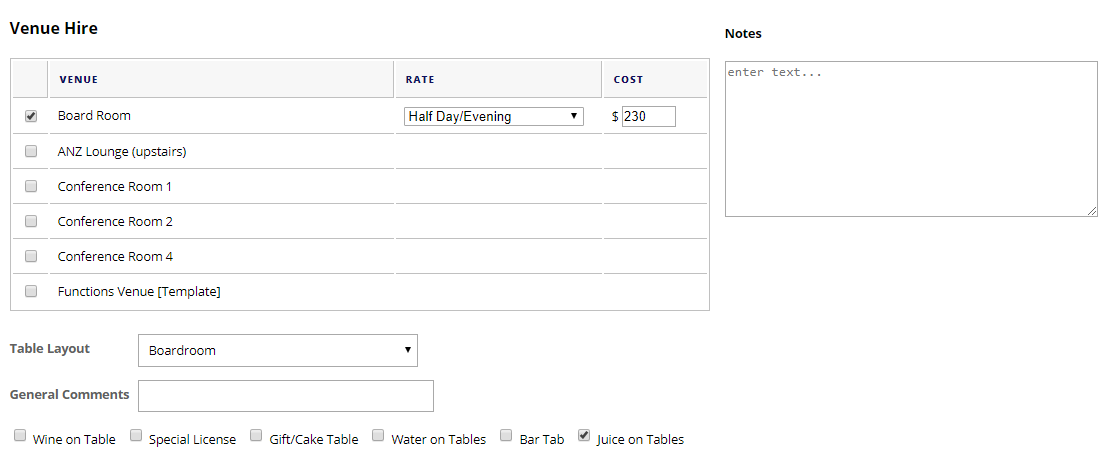Enable the Conference Room 4 checkbox
Screen dimensions: 1105x457
coord(31,256)
